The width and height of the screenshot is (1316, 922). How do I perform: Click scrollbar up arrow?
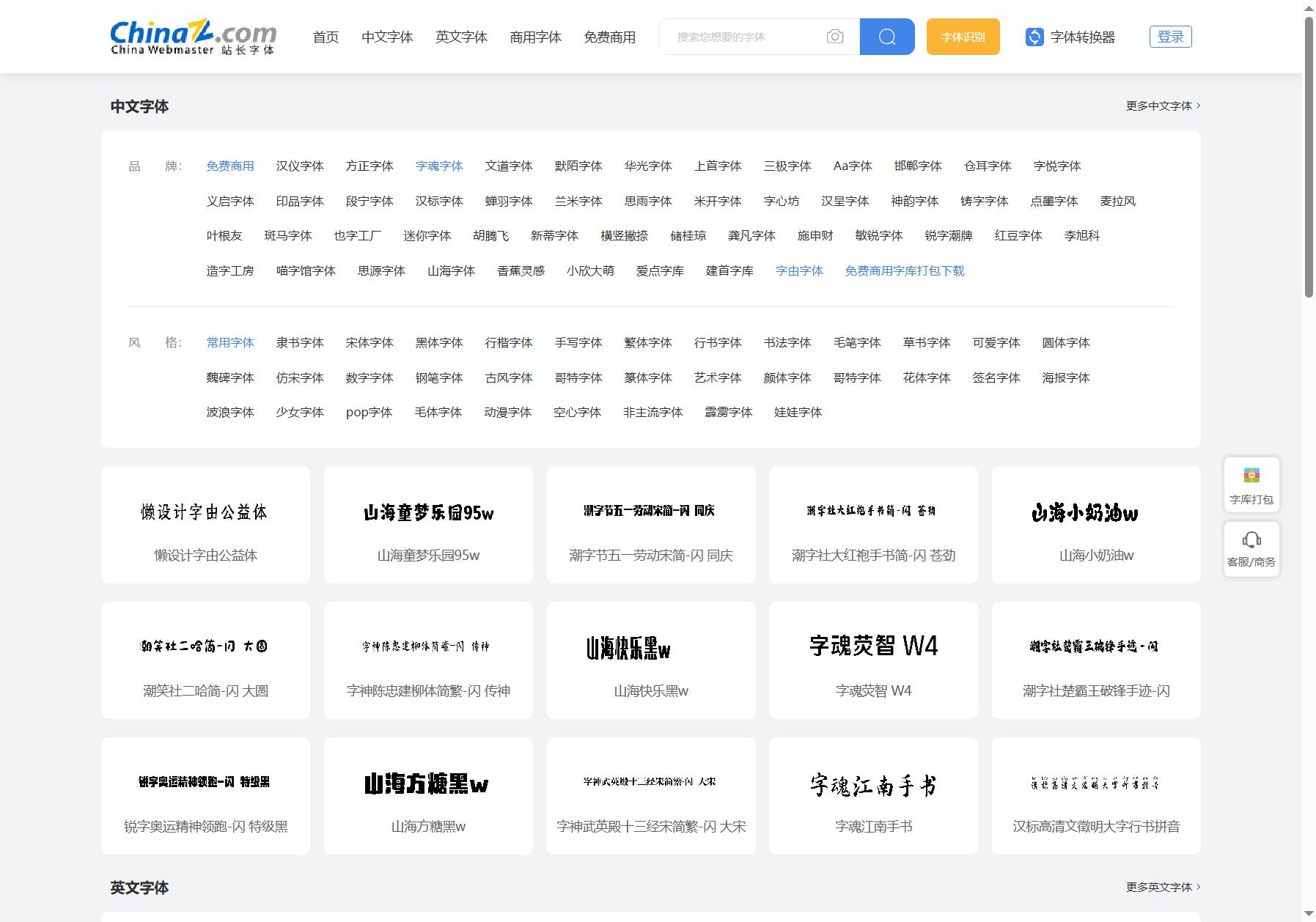[x=1309, y=7]
